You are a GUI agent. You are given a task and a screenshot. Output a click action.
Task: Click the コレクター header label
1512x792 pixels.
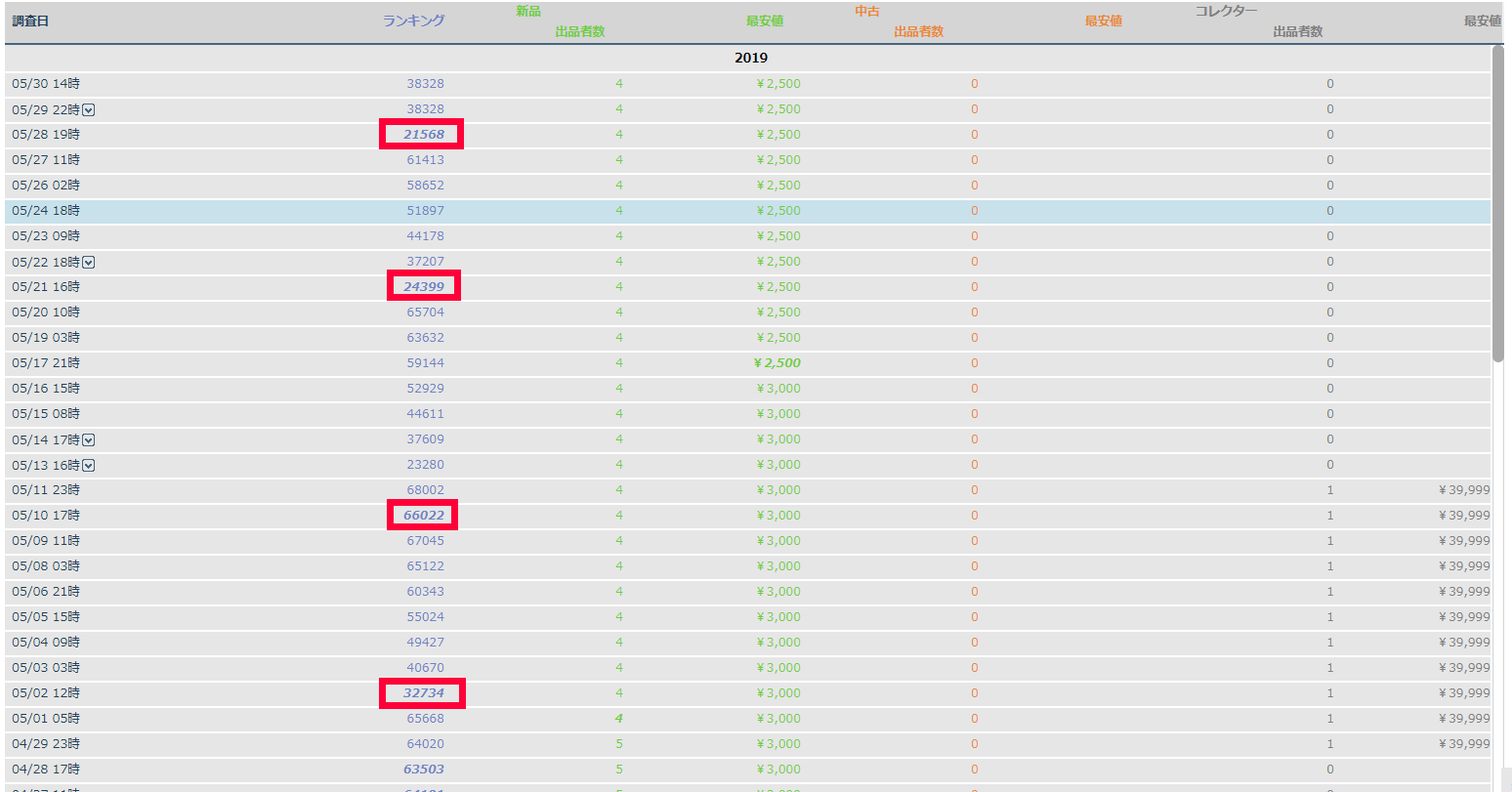coord(1226,12)
